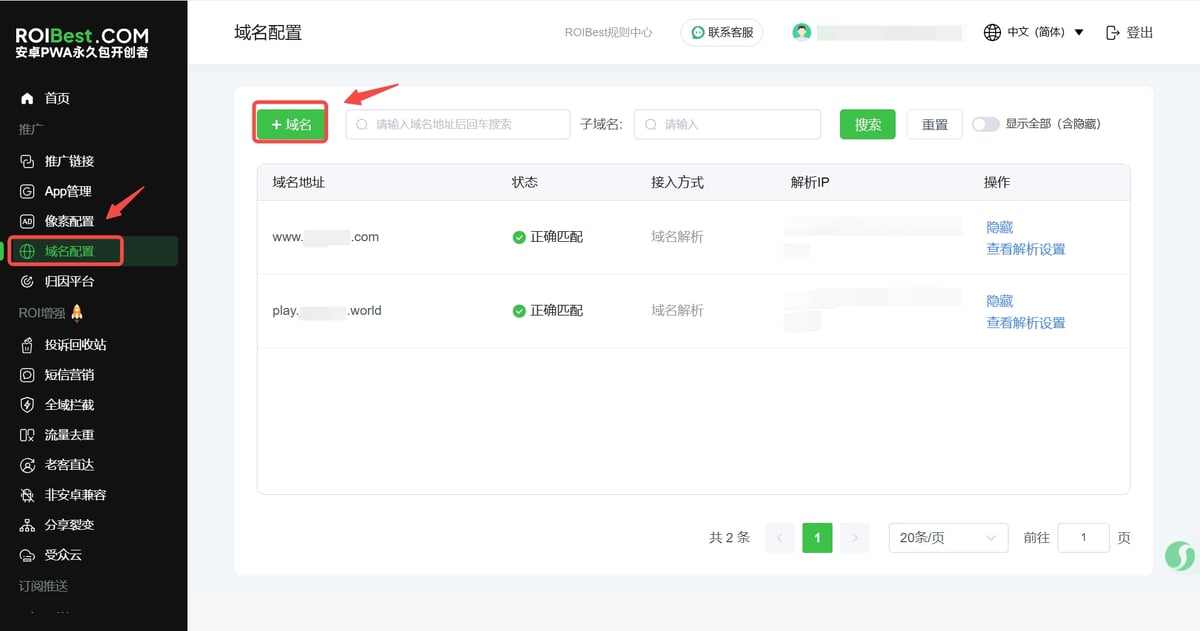Click the 联系客服 button
Viewport: 1200px width, 631px height.
coord(722,32)
